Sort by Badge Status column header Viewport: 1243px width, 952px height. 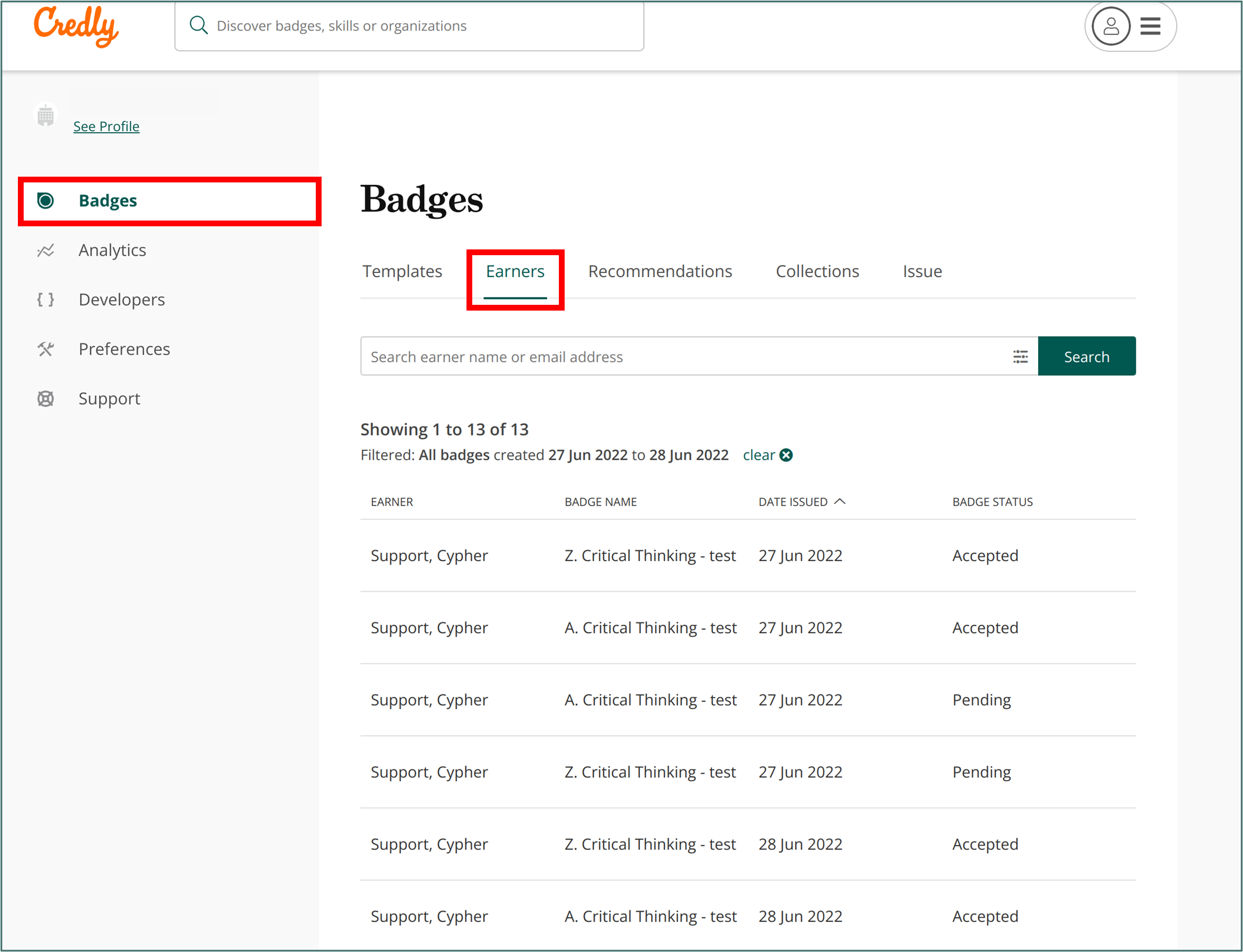click(x=992, y=502)
